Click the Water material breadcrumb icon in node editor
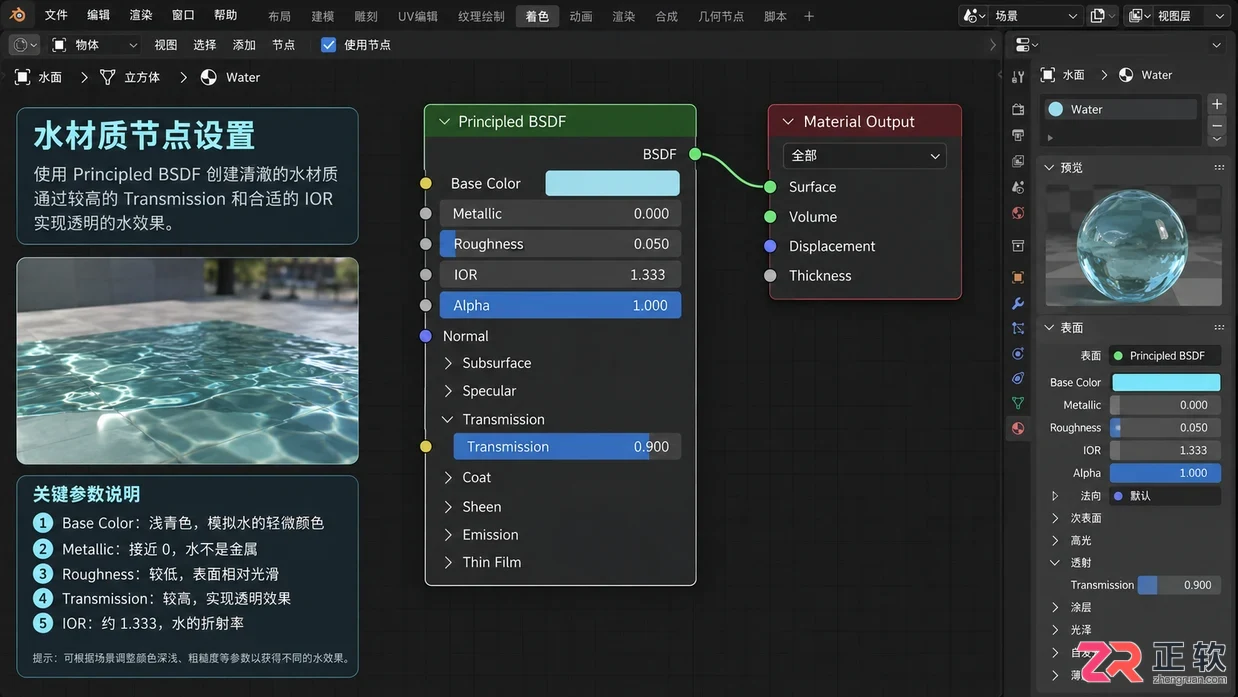 click(x=209, y=77)
